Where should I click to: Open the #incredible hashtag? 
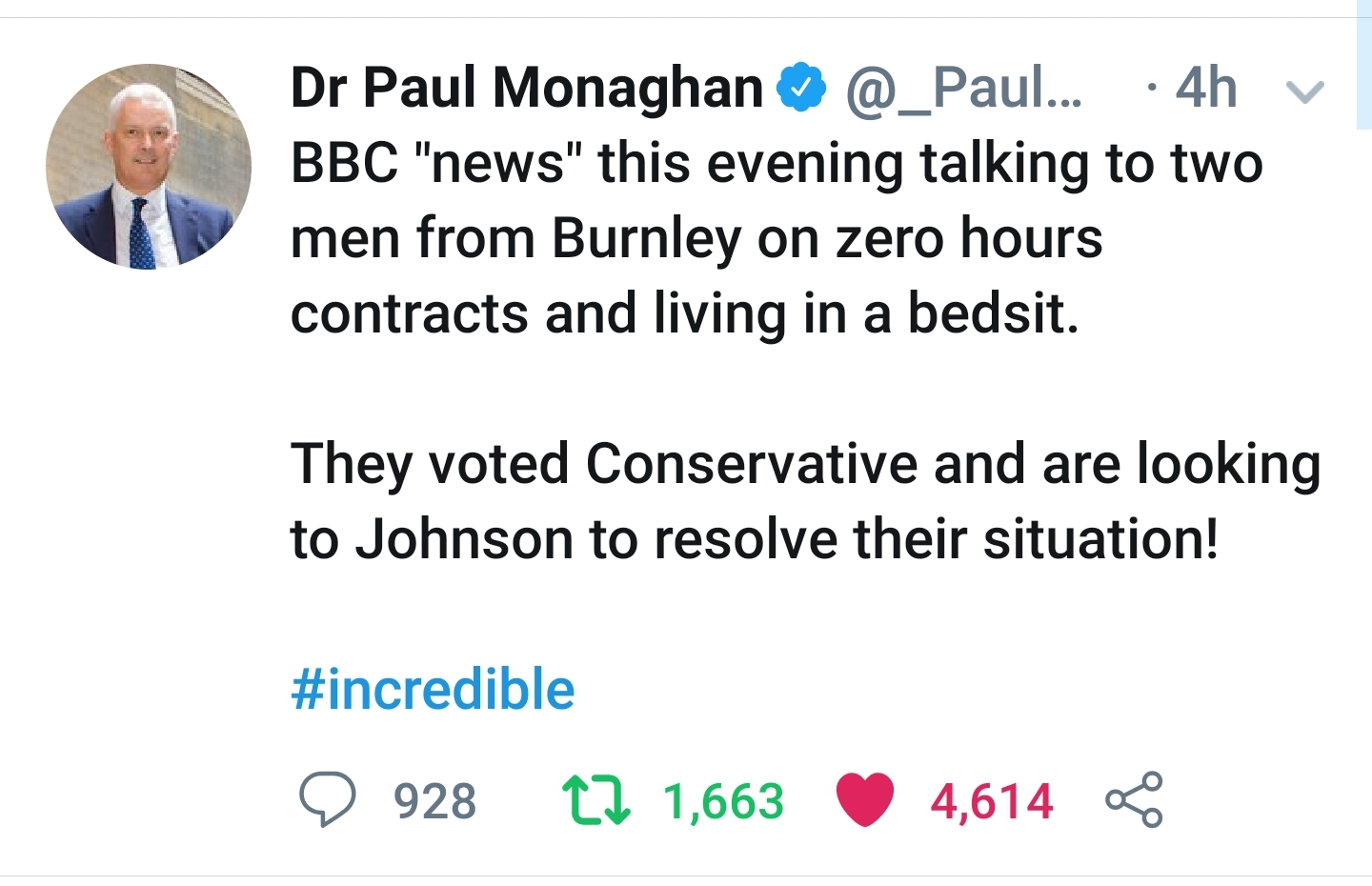click(433, 689)
